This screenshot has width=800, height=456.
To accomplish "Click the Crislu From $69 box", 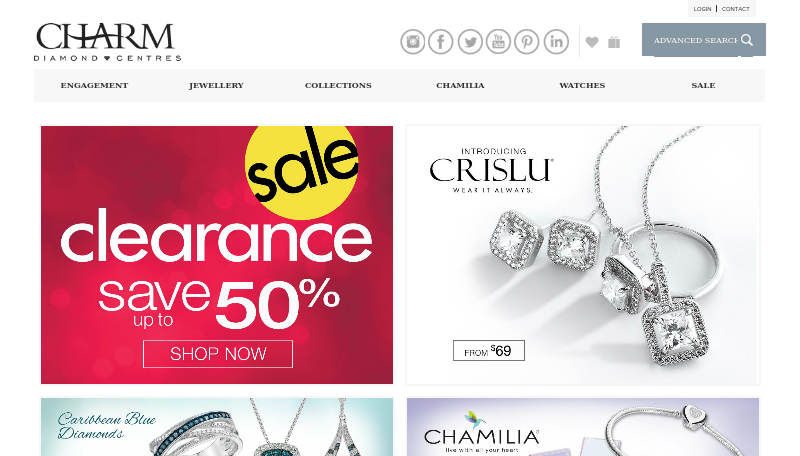I will pos(489,350).
